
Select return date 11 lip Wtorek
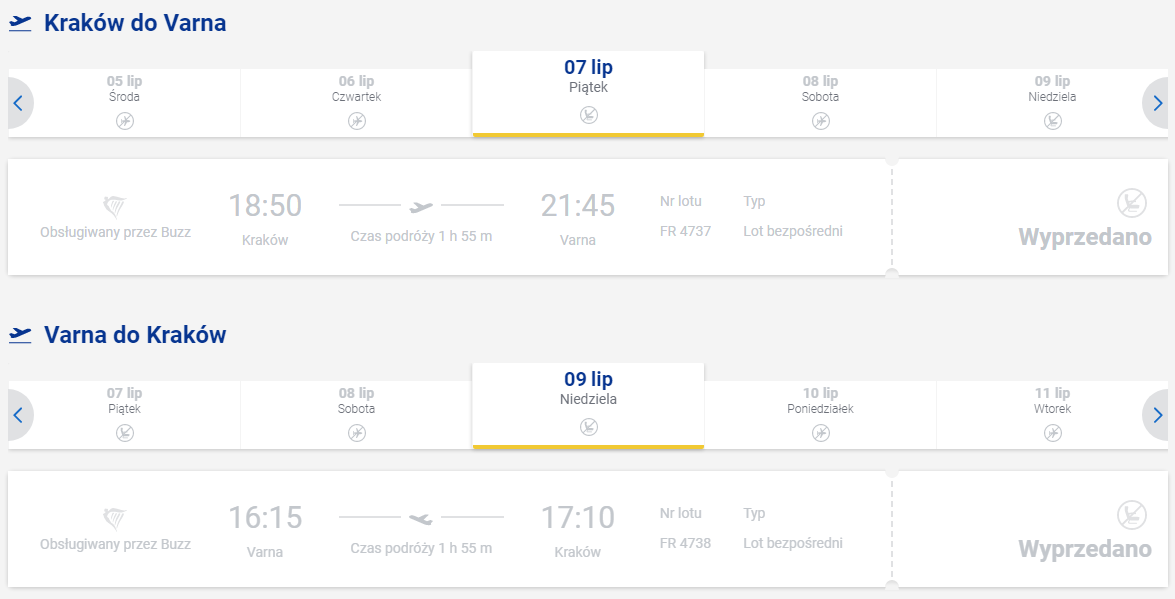(x=1052, y=415)
